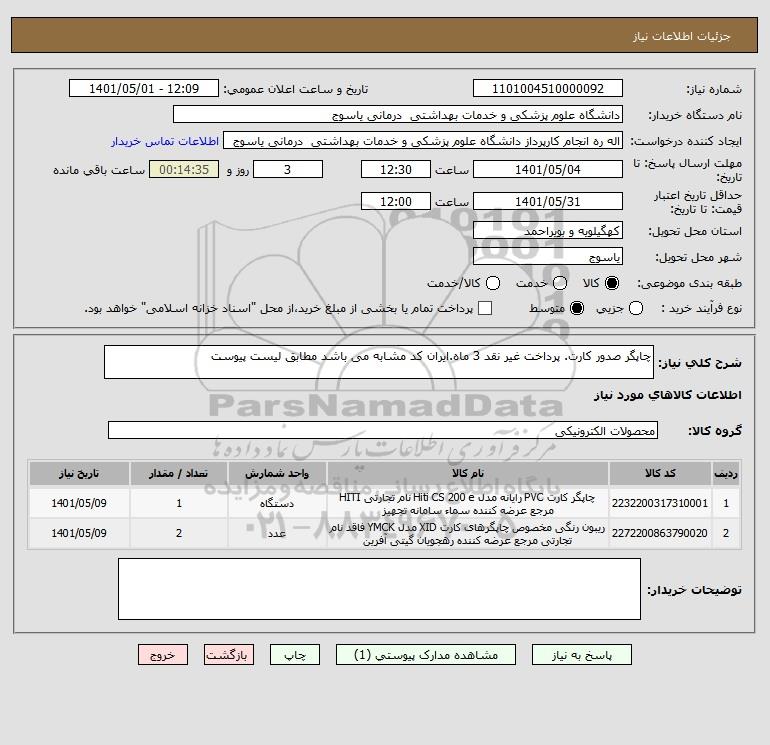Click quantity 1 in the printer row
This screenshot has width=770, height=745.
[179, 503]
